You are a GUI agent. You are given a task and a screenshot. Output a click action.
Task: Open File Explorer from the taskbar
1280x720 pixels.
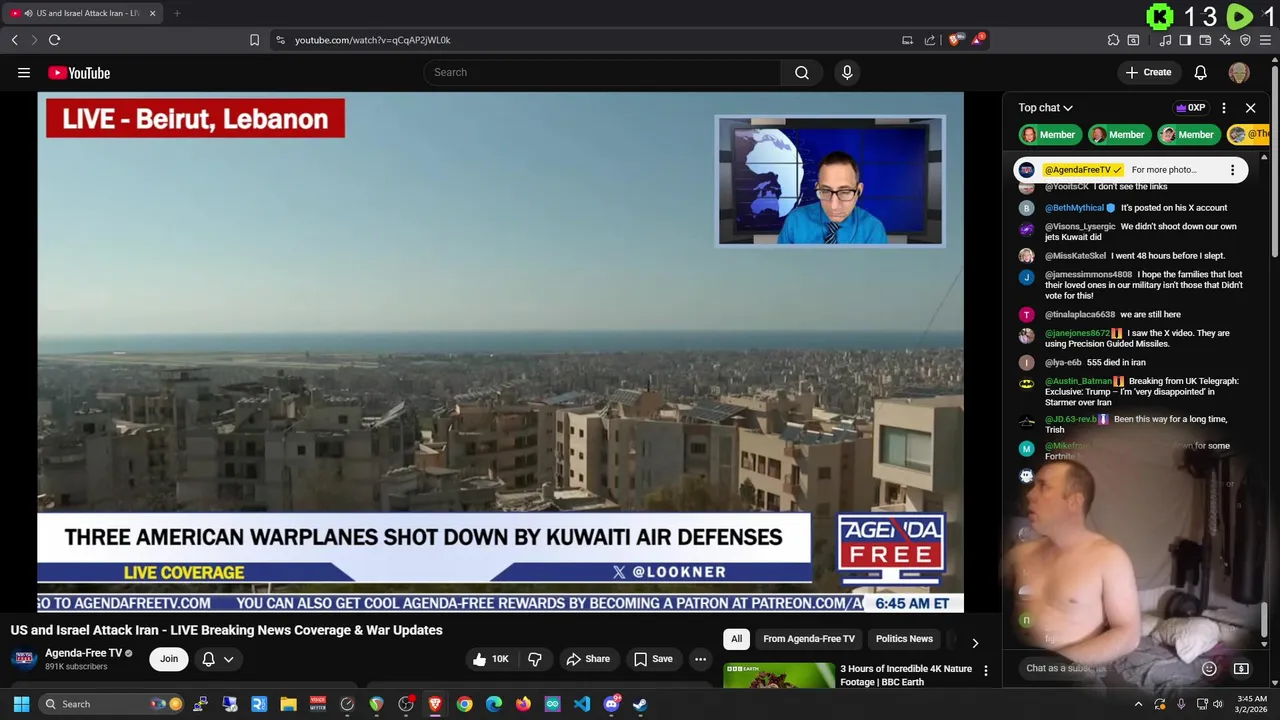(288, 704)
